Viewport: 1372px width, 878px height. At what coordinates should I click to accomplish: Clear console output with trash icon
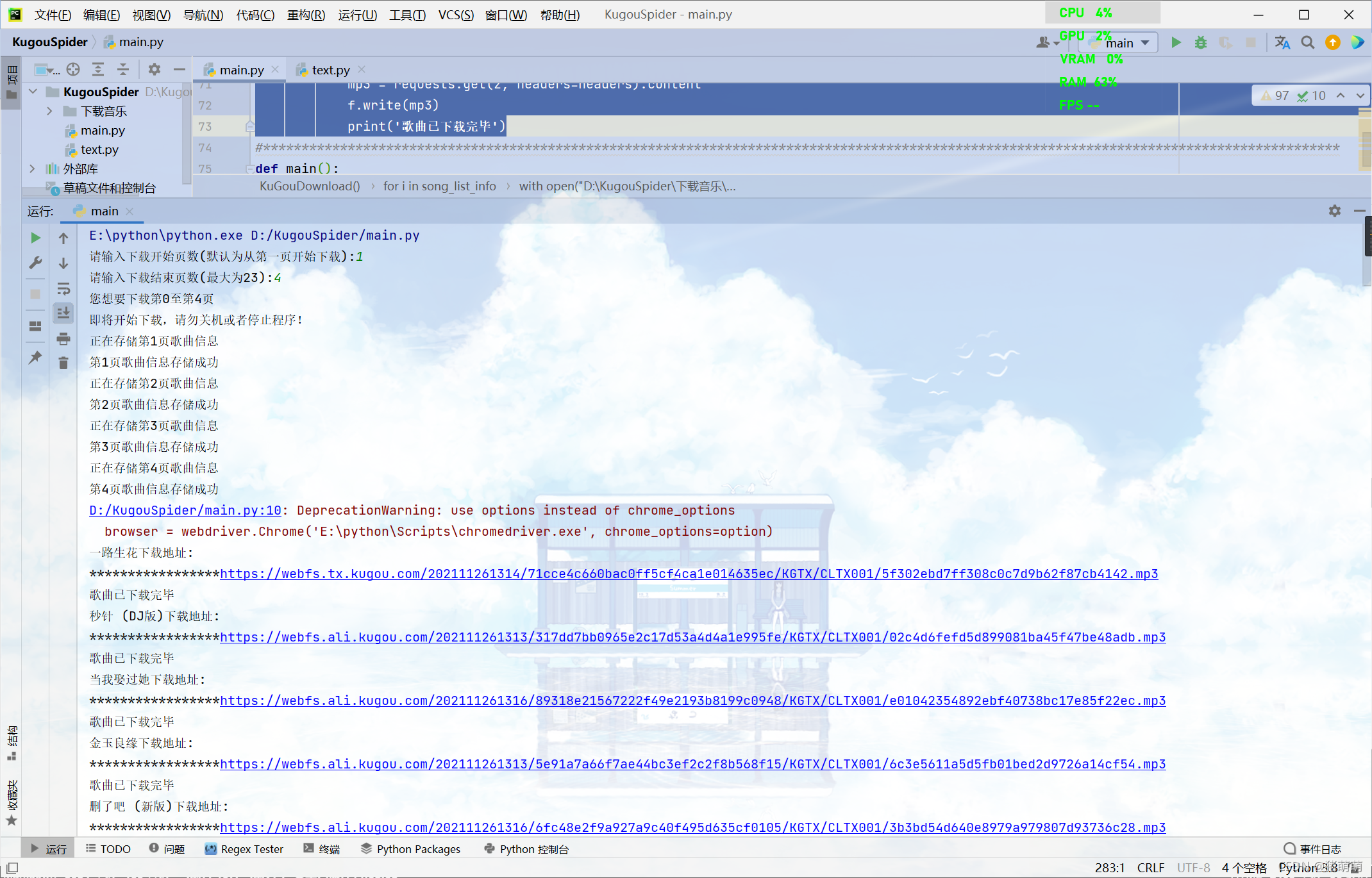point(63,363)
